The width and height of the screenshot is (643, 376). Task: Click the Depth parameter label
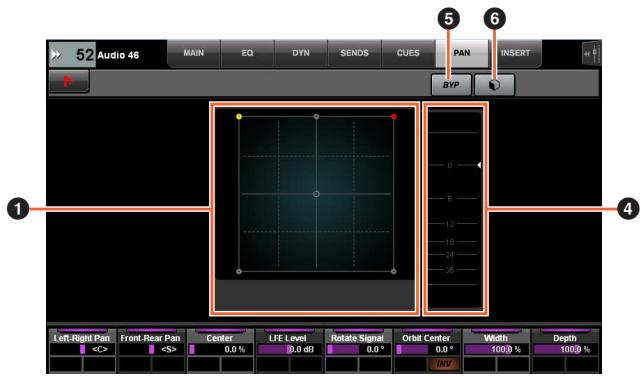(x=565, y=338)
